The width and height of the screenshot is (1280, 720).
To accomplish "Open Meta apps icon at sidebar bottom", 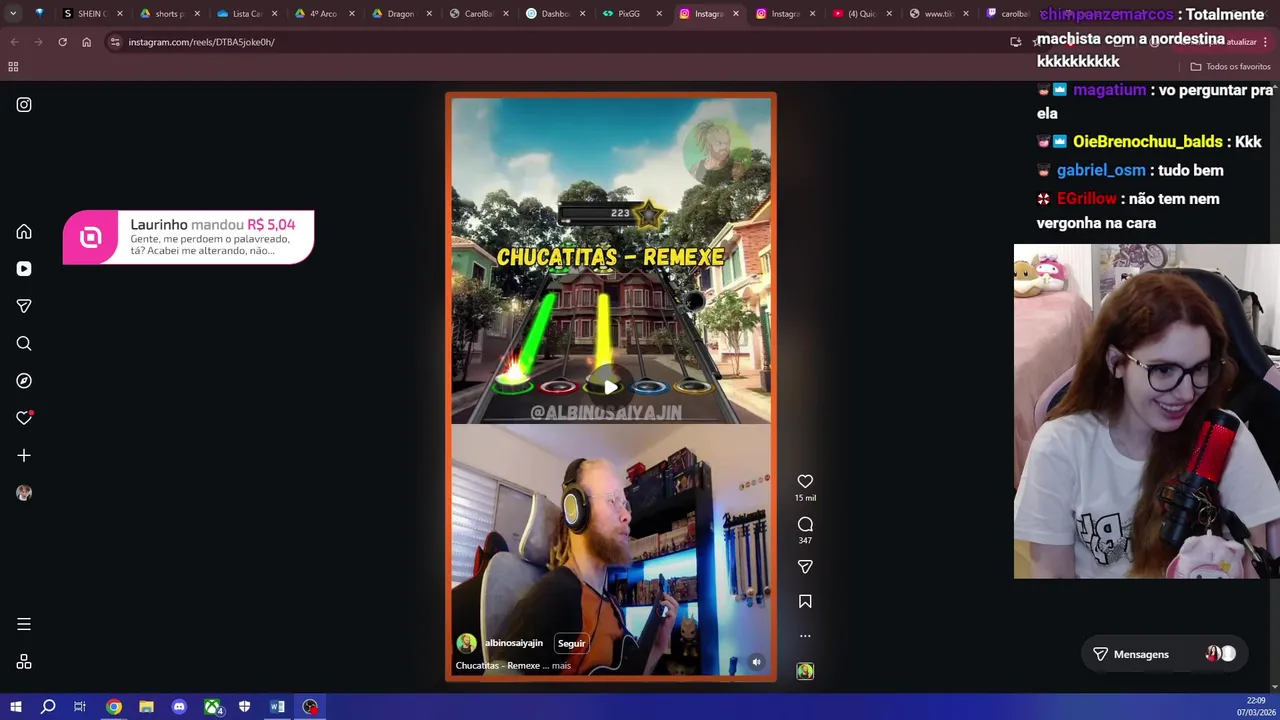I will (24, 662).
